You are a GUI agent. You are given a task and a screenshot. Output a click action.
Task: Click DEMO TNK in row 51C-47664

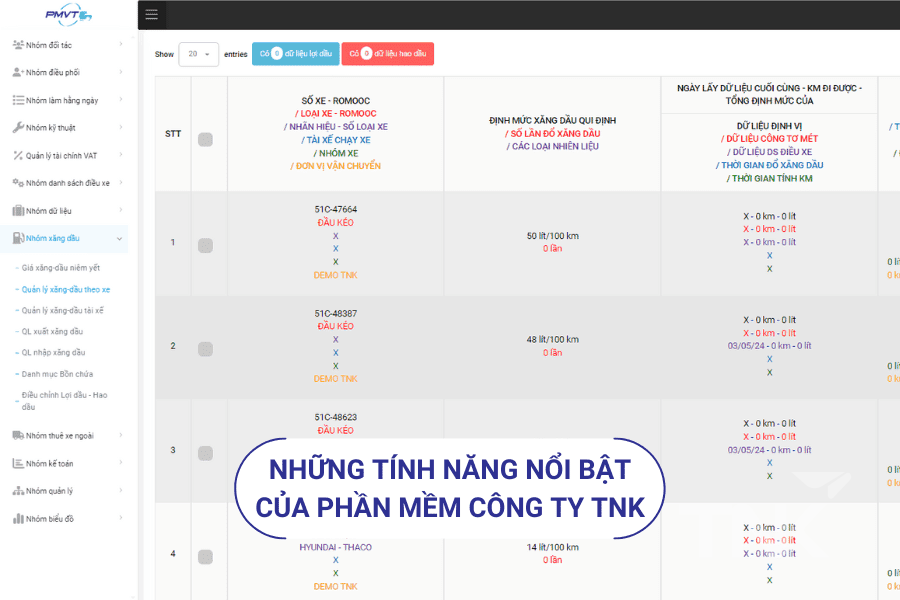click(x=336, y=275)
